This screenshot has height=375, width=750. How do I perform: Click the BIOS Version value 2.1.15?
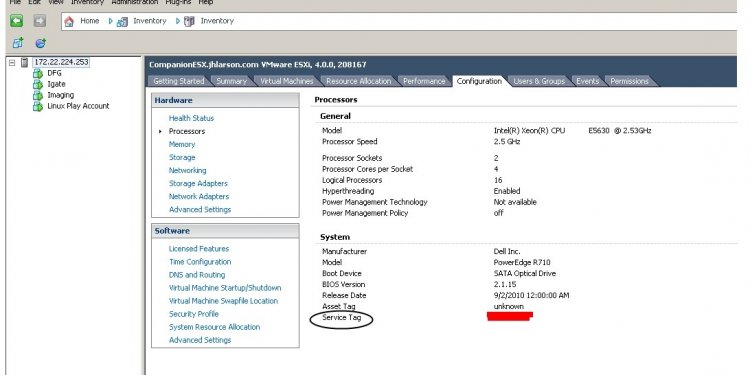[x=505, y=285]
